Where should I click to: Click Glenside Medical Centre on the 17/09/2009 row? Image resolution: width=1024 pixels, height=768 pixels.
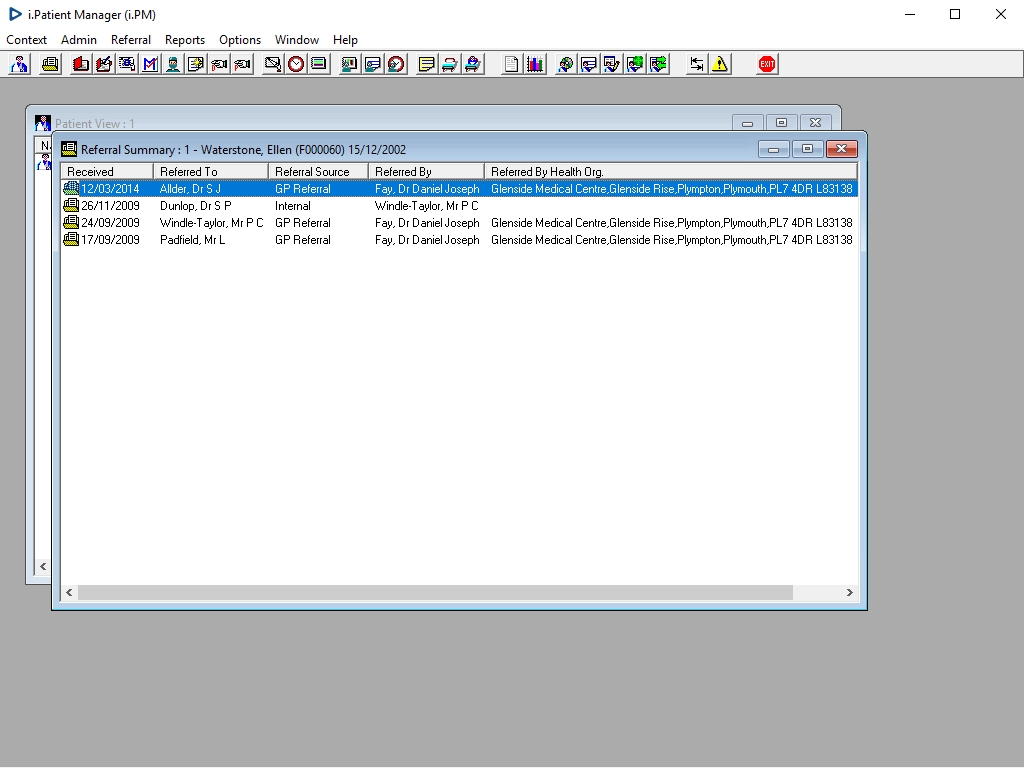[671, 240]
